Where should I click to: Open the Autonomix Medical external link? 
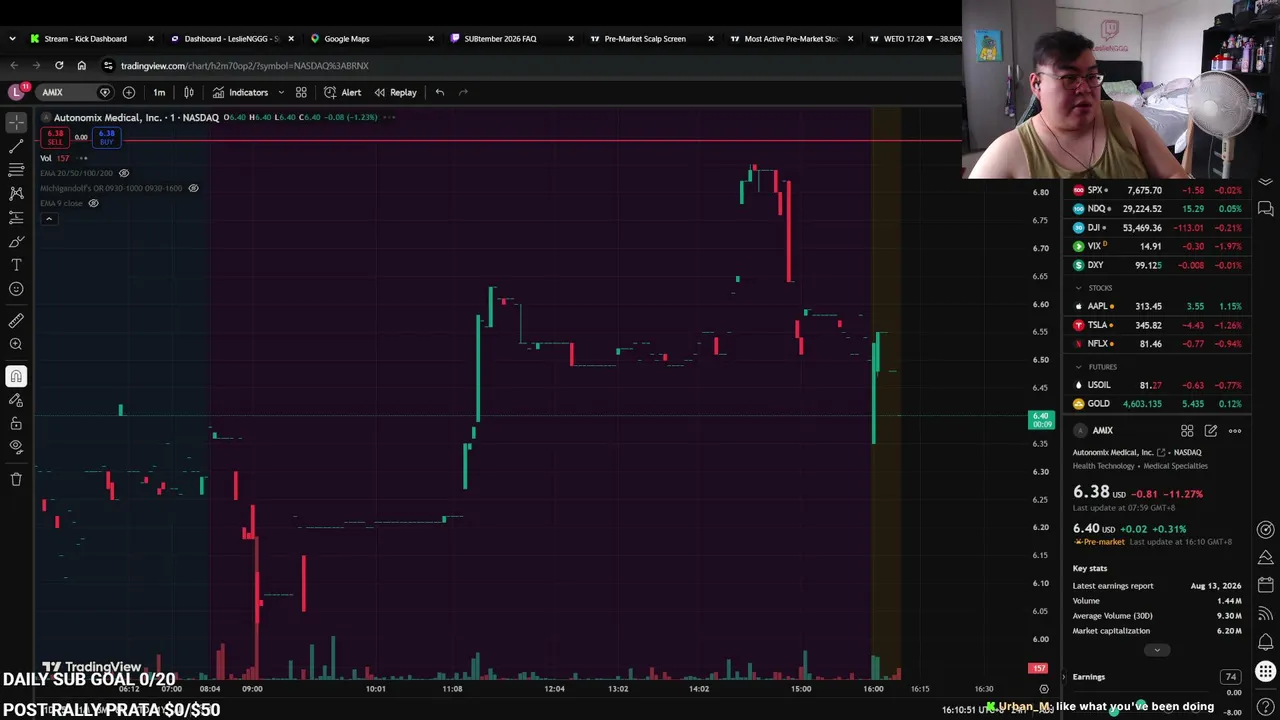point(1161,453)
